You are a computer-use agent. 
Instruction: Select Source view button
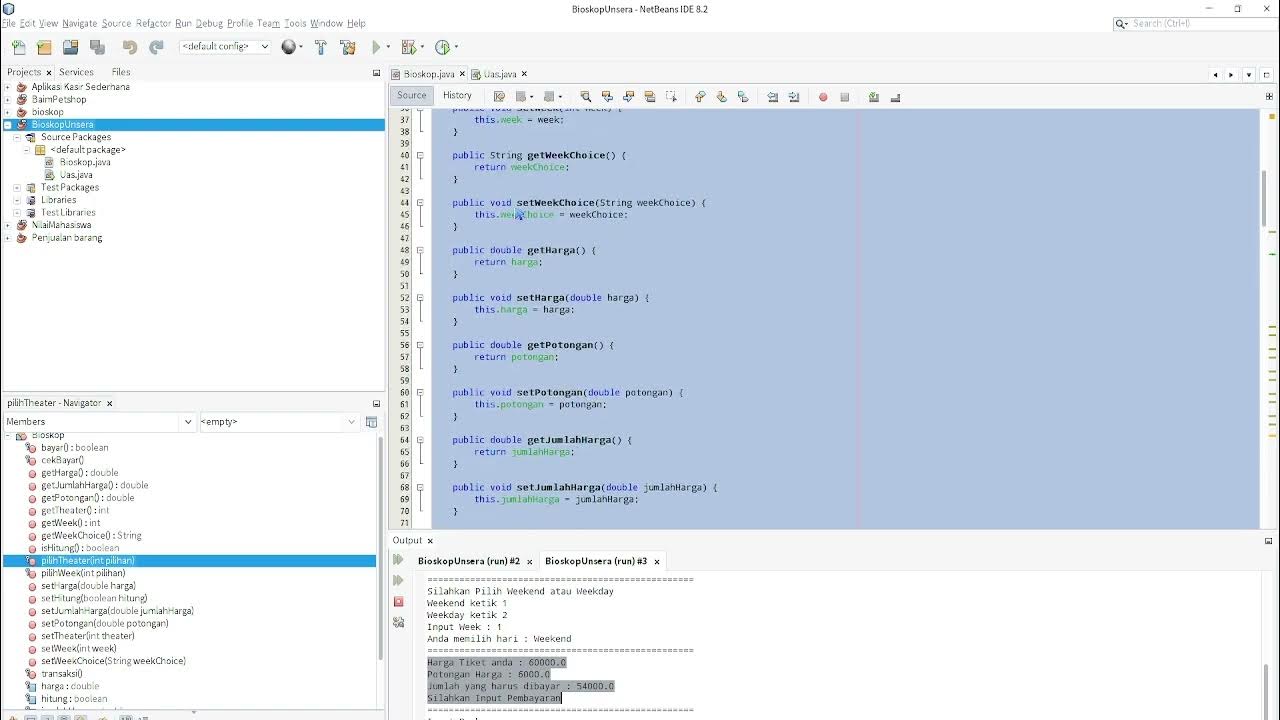click(x=411, y=96)
